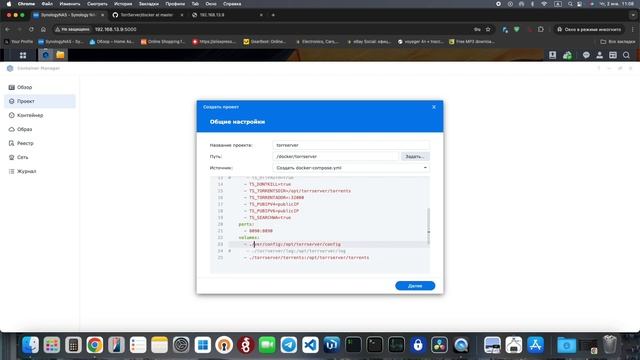Open Справка menu in menu bar
The width and height of the screenshot is (640, 360).
(232, 4)
